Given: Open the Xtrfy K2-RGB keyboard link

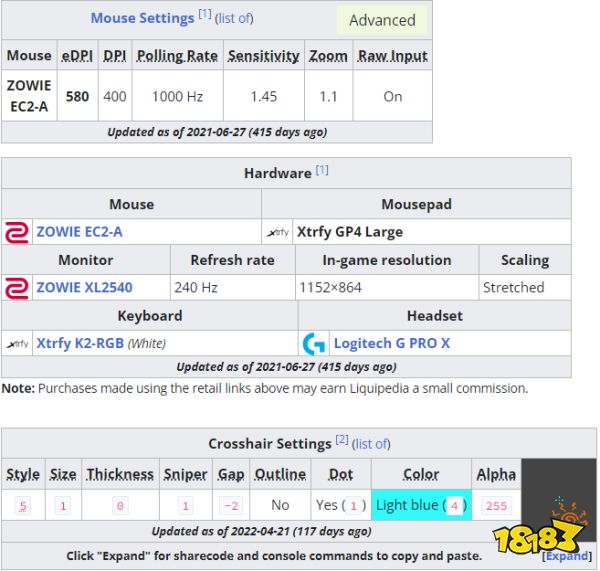Looking at the screenshot, I should click(x=80, y=343).
